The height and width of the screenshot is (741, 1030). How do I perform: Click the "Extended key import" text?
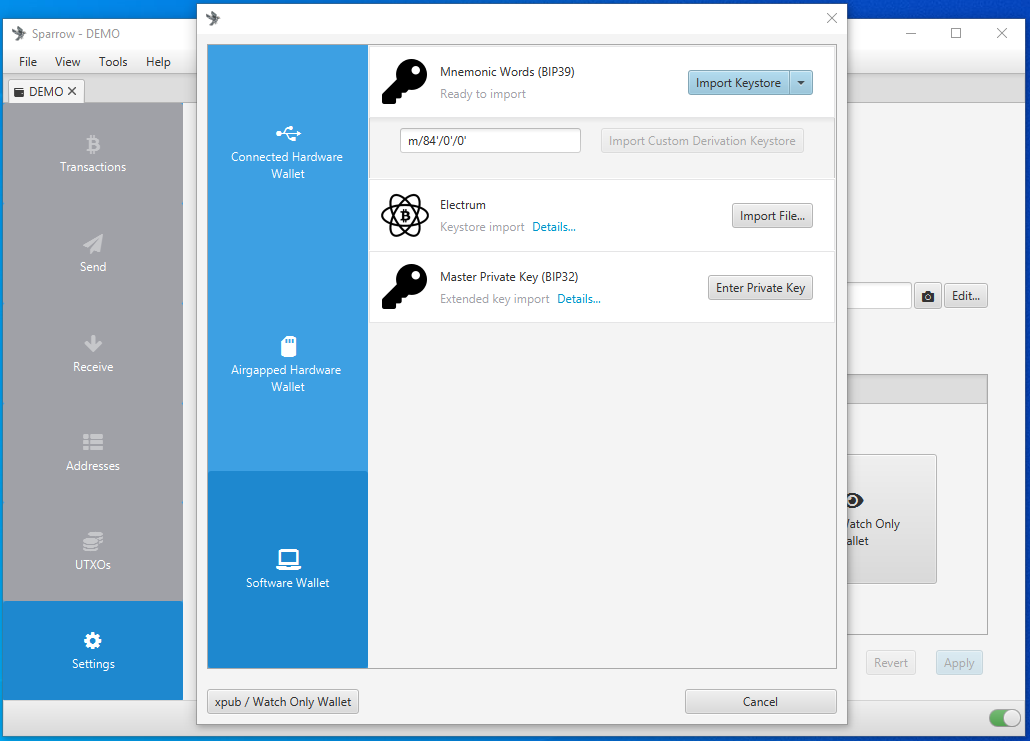tap(495, 299)
